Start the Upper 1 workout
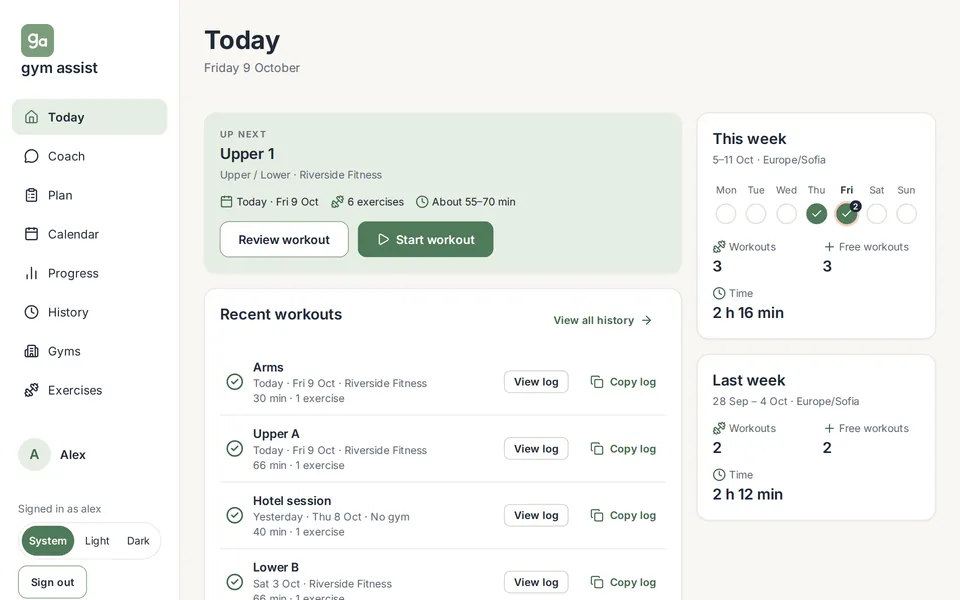Image resolution: width=960 pixels, height=600 pixels. [426, 239]
